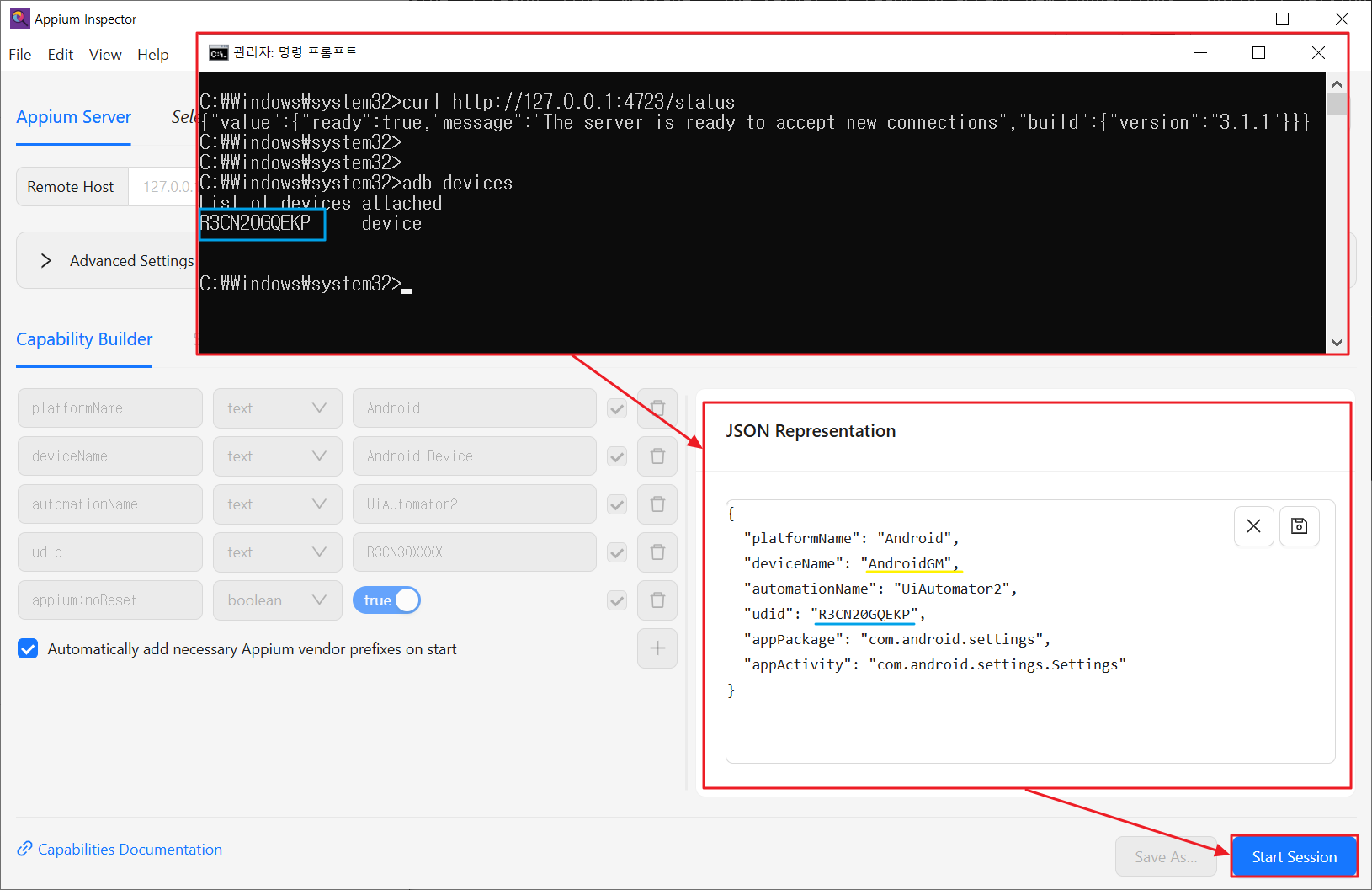The width and height of the screenshot is (1372, 890).
Task: Click the Remote Host input field
Action: (162, 187)
